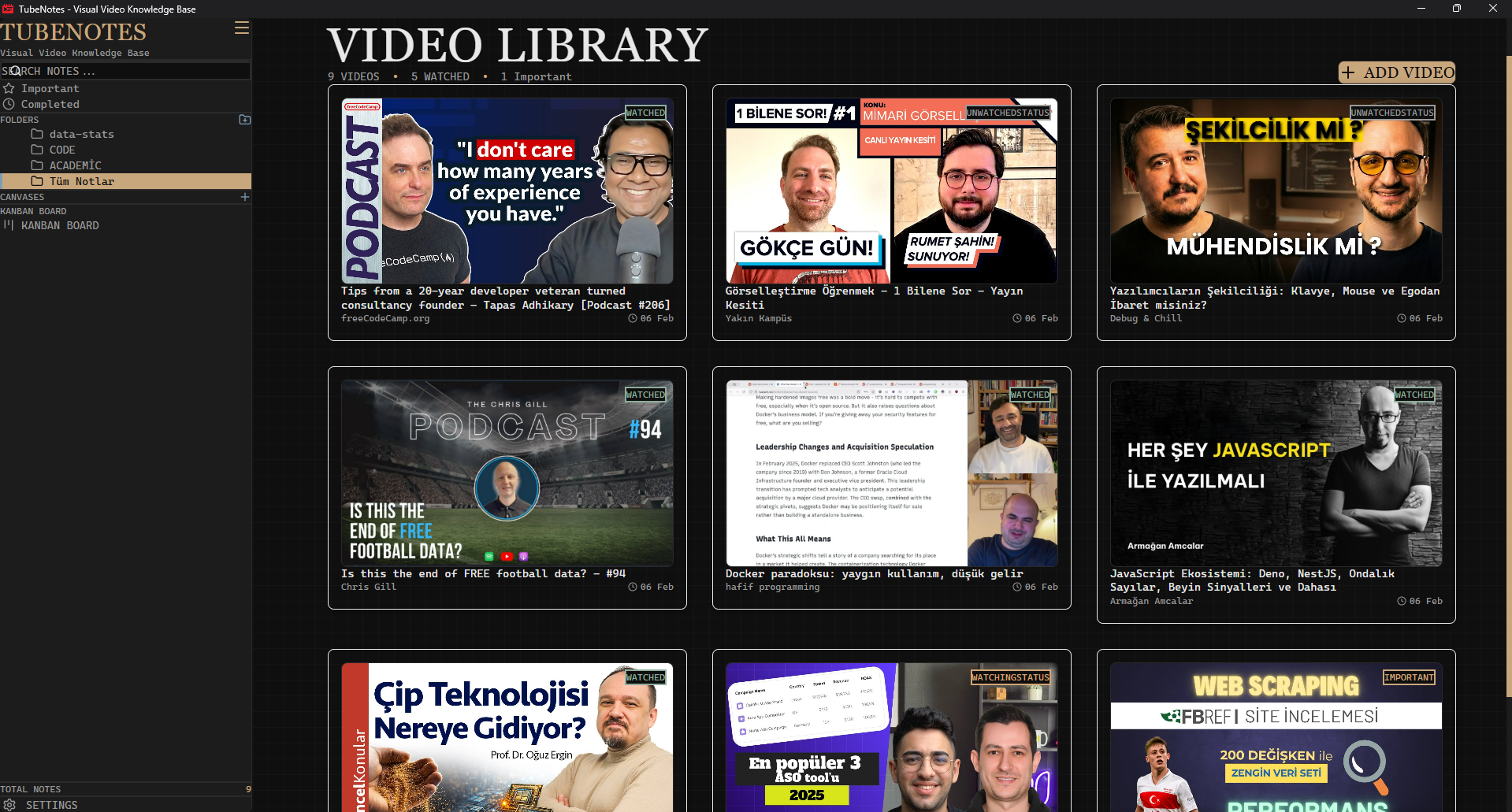
Task: Click the folder icon beside CODE
Action: 37,150
